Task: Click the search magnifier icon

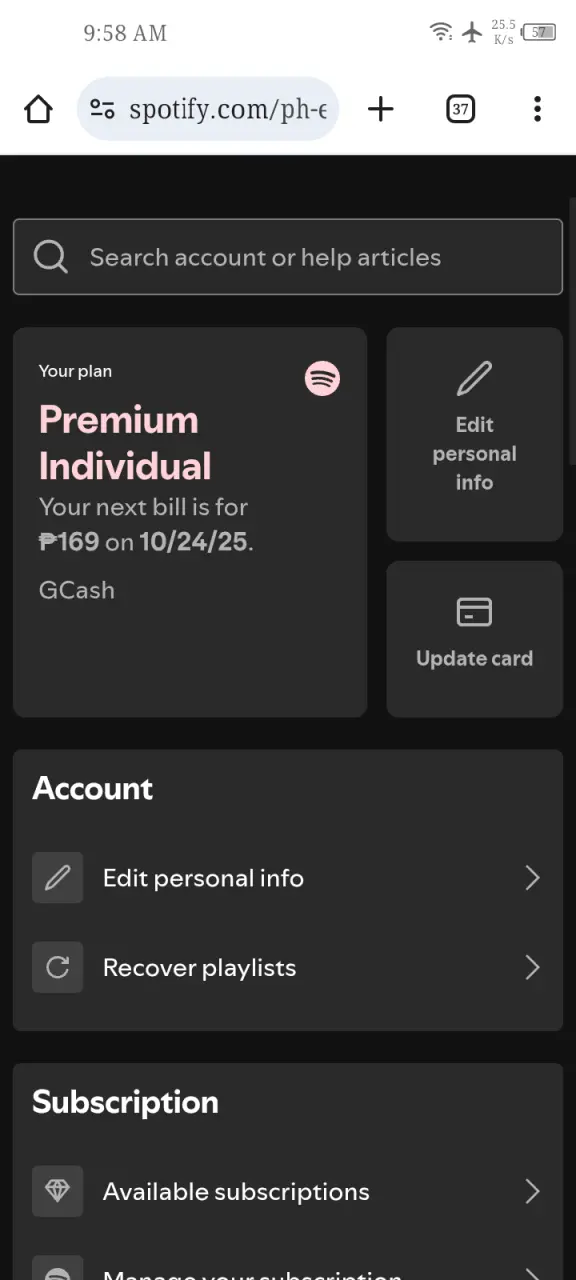Action: click(51, 257)
